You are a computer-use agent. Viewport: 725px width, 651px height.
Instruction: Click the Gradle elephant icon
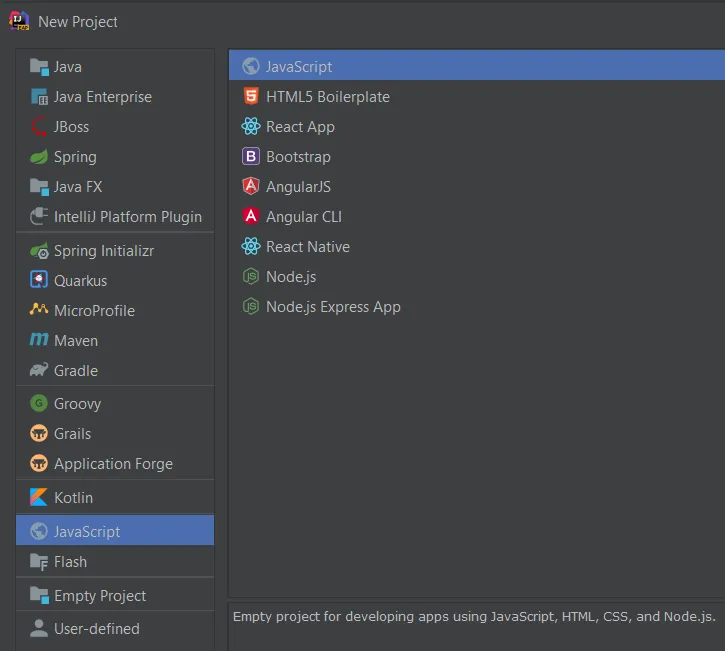pos(39,370)
